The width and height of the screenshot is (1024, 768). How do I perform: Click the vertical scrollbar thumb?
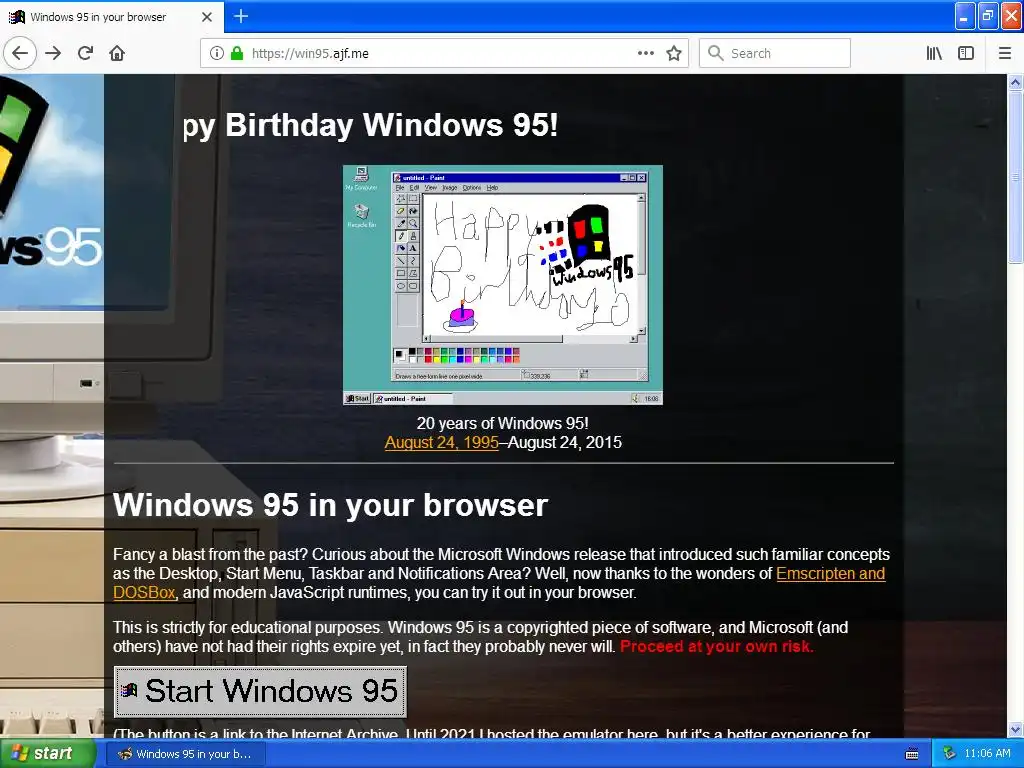coord(1015,177)
